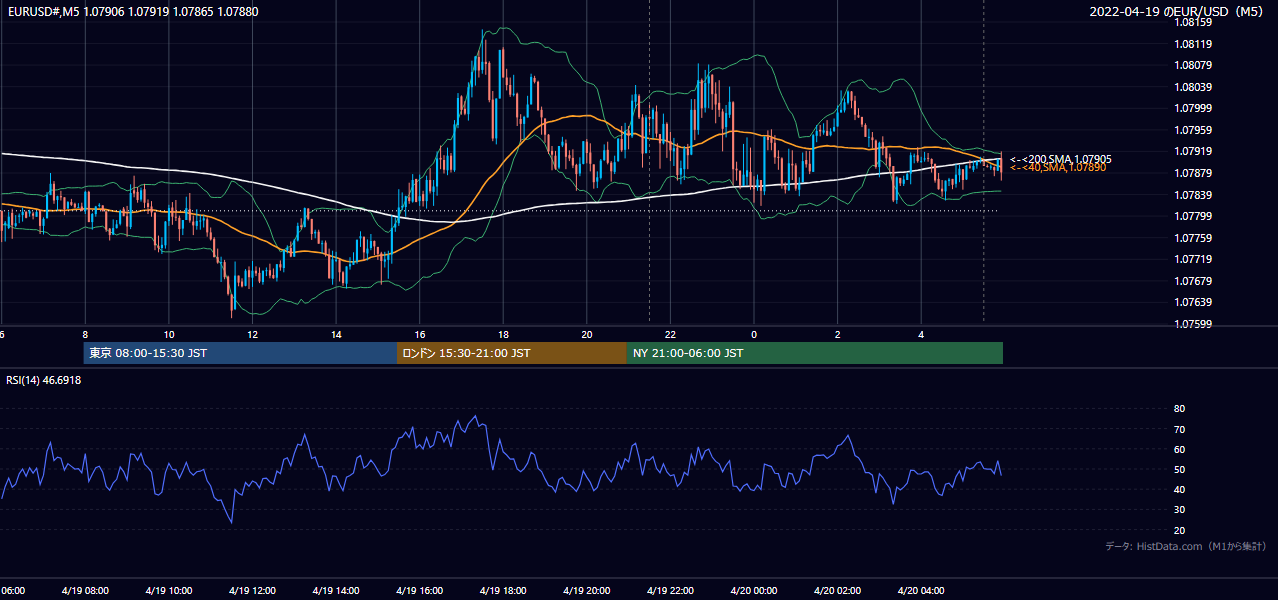Click the RSI(14) 46.6918 indicator label
The width and height of the screenshot is (1278, 600).
point(44,380)
